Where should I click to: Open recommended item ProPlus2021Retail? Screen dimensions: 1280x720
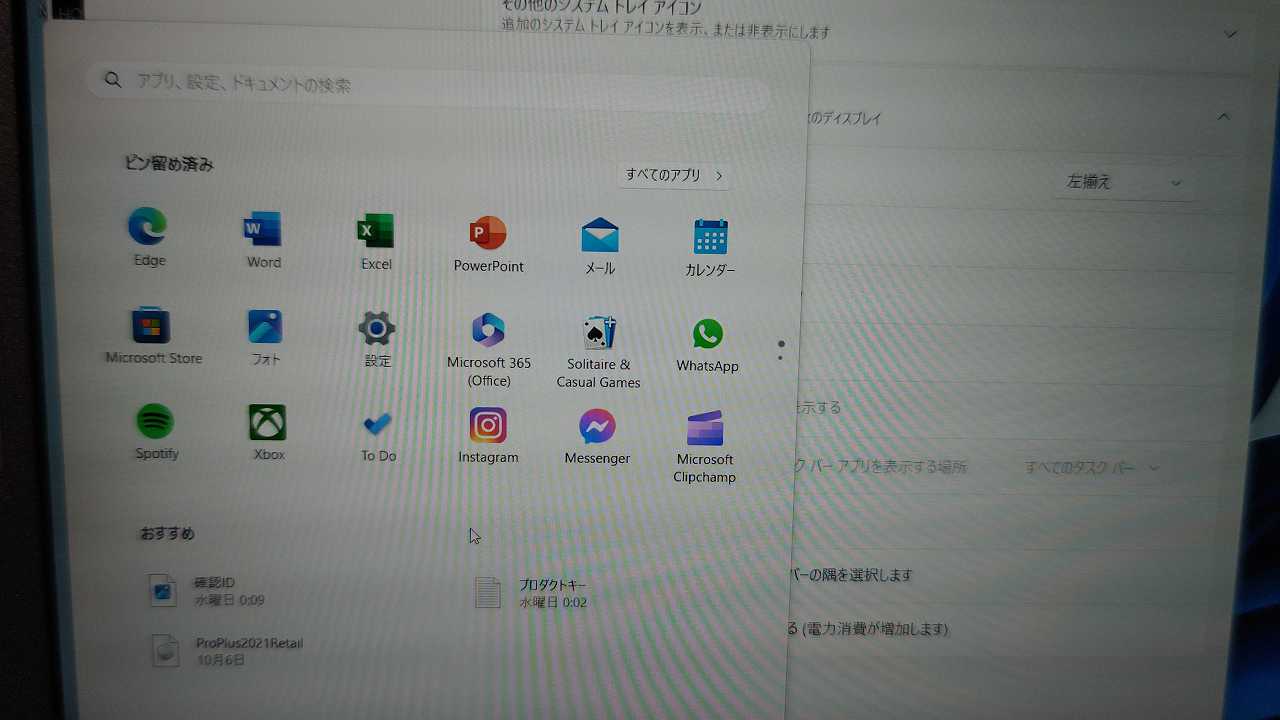click(x=227, y=651)
